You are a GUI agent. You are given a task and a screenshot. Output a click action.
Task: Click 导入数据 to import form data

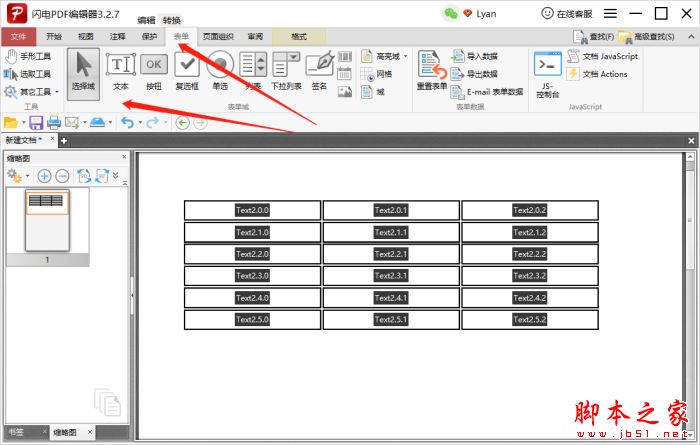tap(474, 56)
